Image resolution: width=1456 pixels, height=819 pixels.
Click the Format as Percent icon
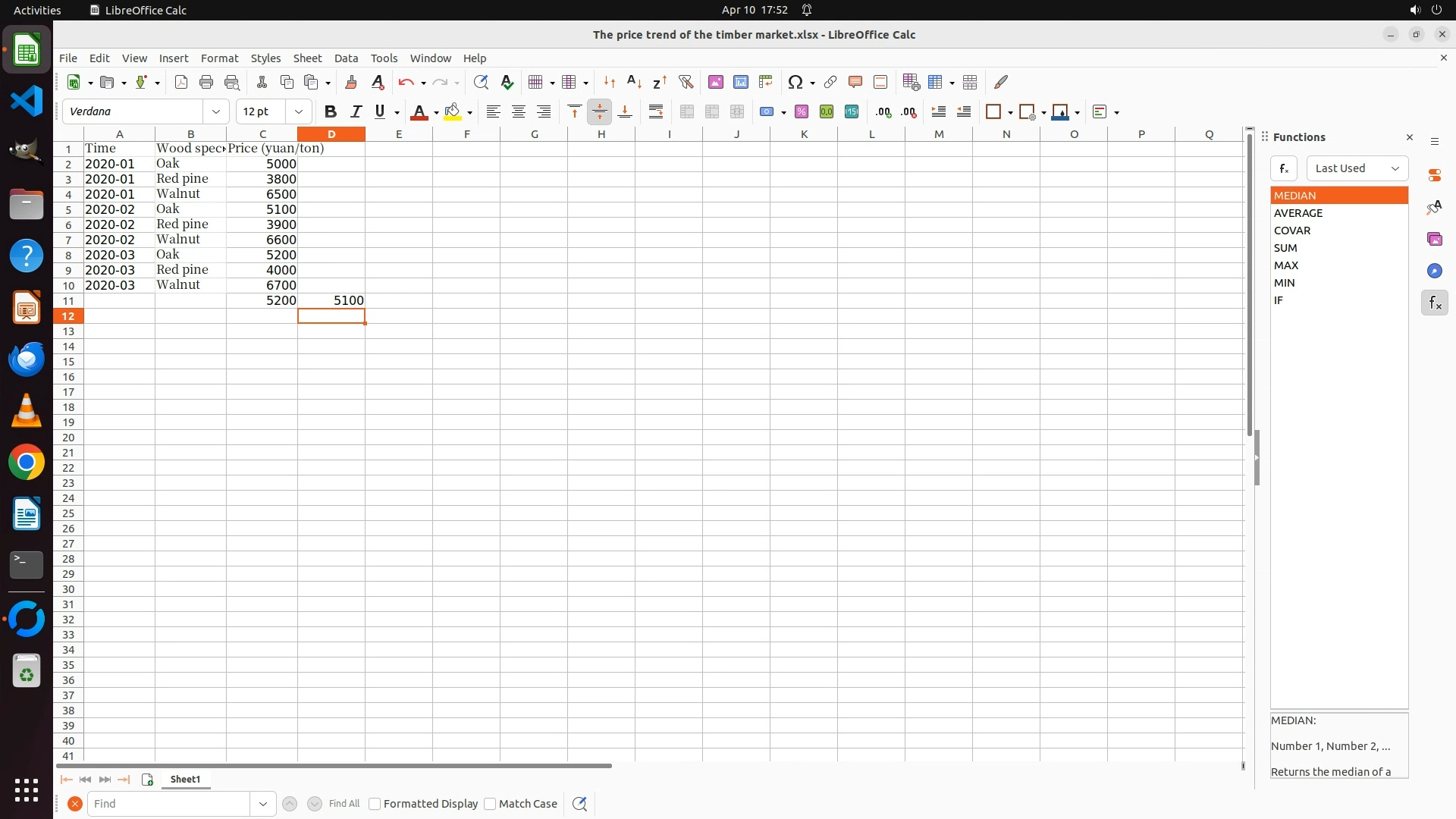(x=802, y=111)
